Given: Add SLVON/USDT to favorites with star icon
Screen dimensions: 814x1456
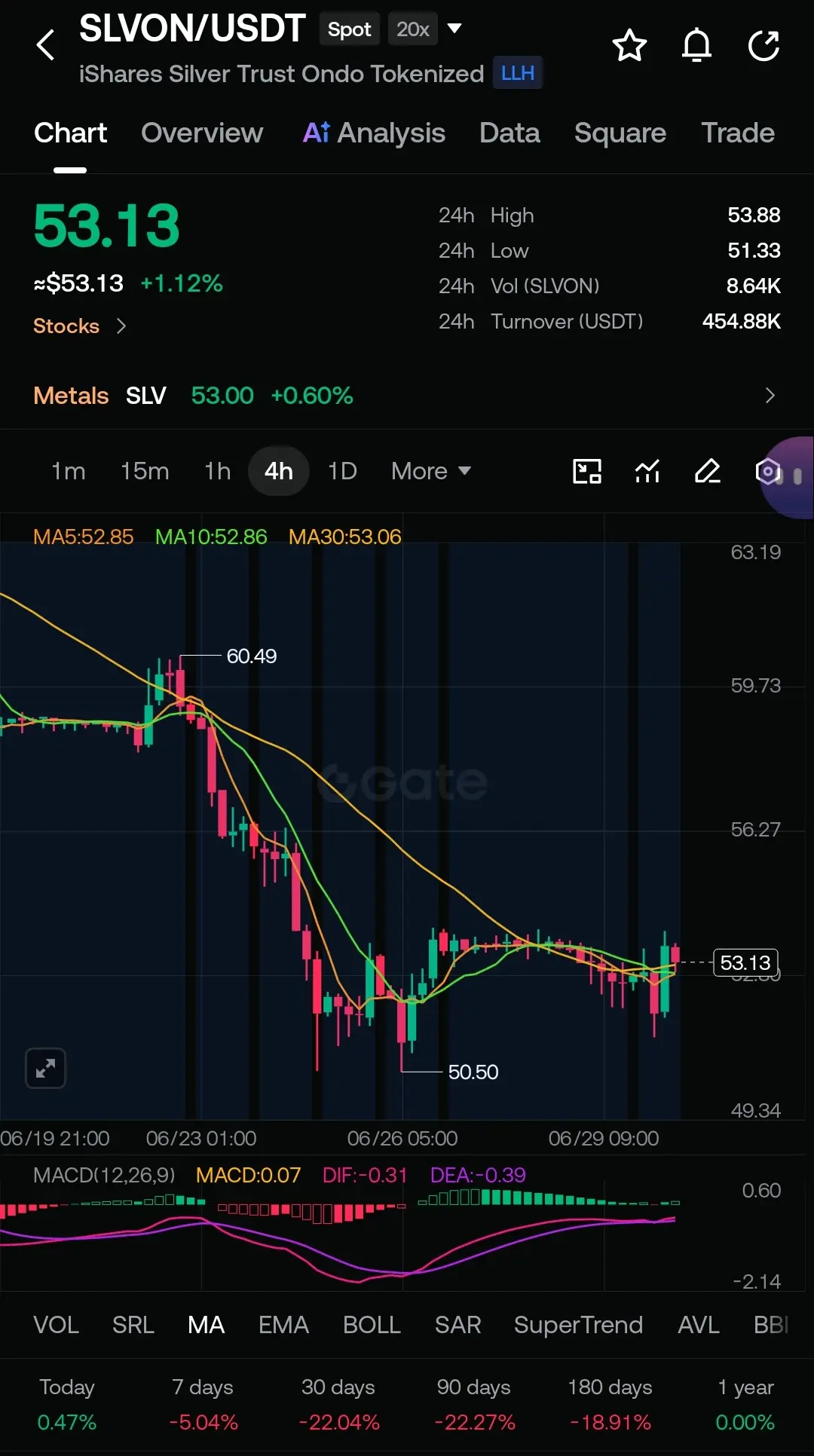Looking at the screenshot, I should click(x=629, y=45).
